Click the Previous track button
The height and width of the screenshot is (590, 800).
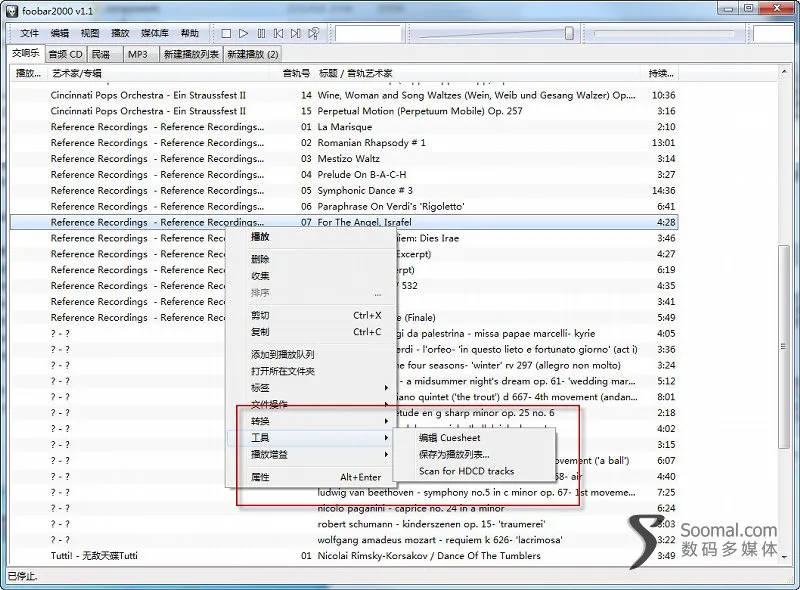point(278,34)
